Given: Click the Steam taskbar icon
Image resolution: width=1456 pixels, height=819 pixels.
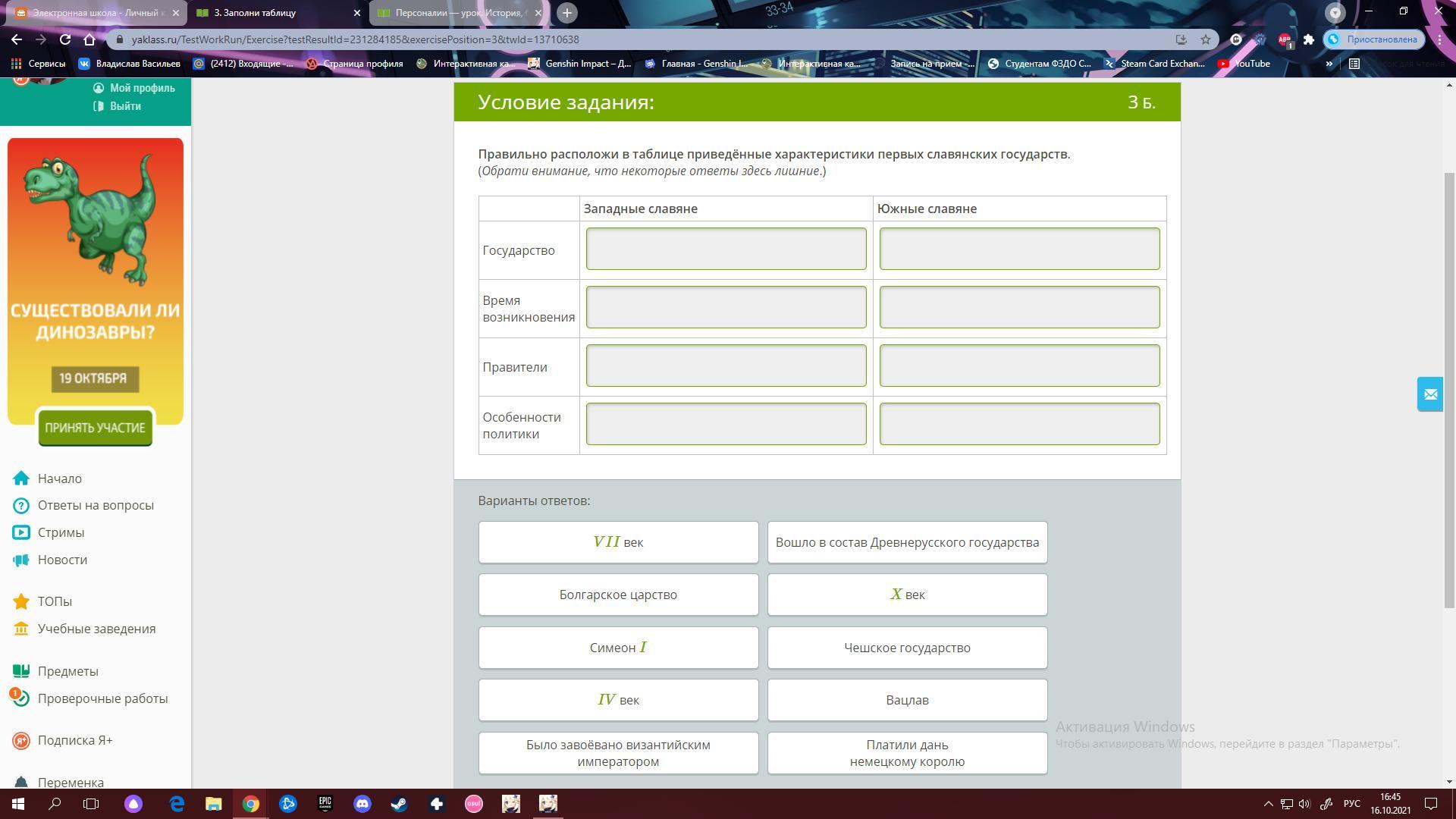Looking at the screenshot, I should tap(399, 804).
